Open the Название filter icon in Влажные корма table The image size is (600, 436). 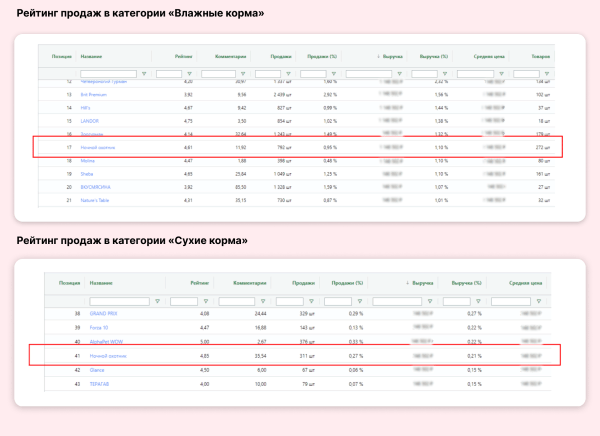[x=144, y=74]
